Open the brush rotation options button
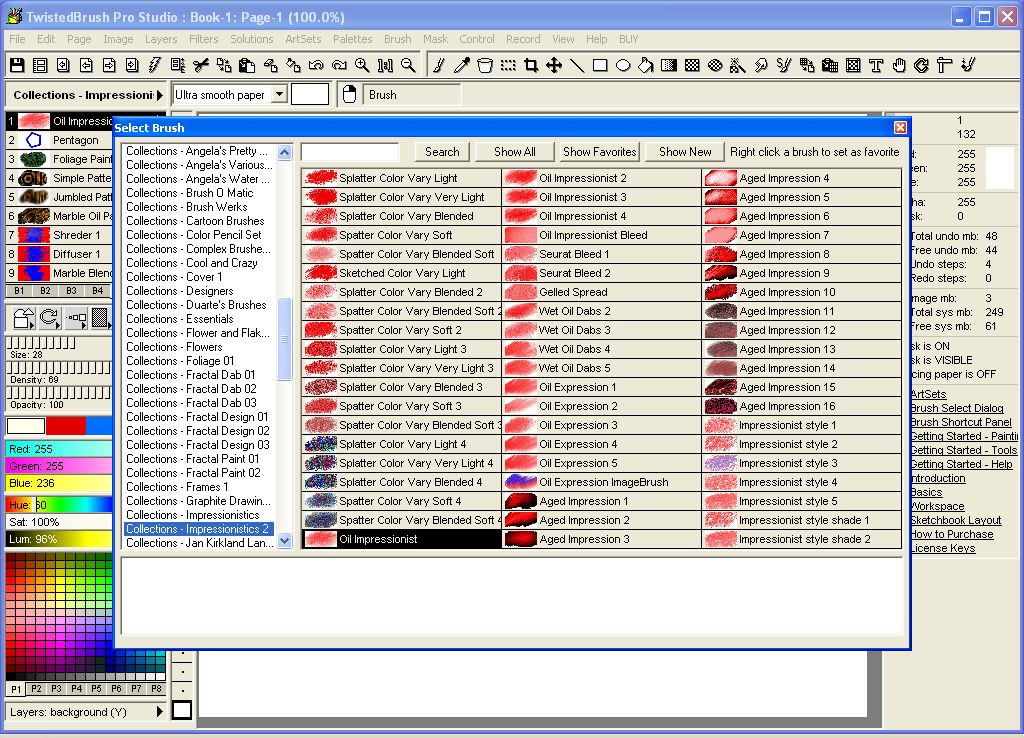The width and height of the screenshot is (1024, 738). click(x=50, y=318)
